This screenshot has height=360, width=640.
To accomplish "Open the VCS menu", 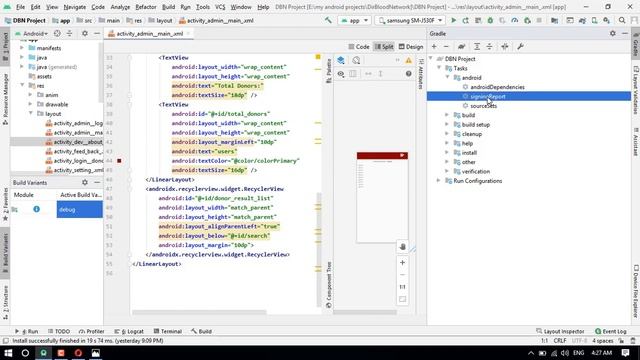I will tap(220, 7).
